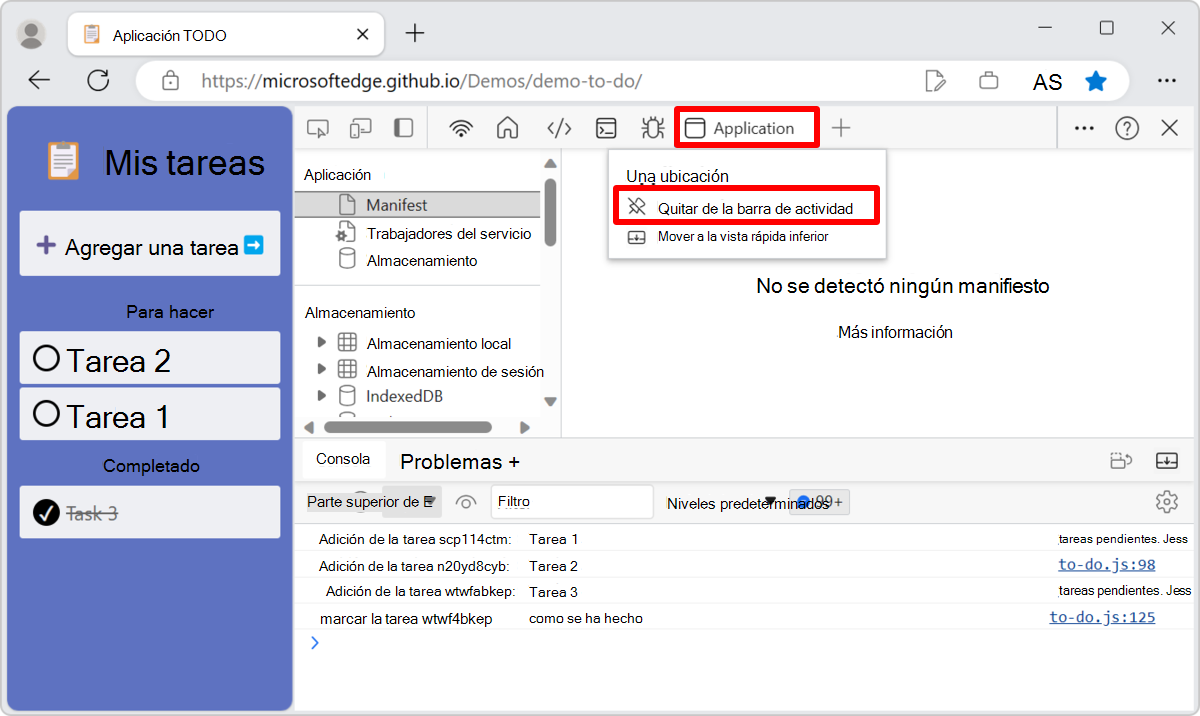Mark Tarea 2 as completed

click(x=46, y=358)
